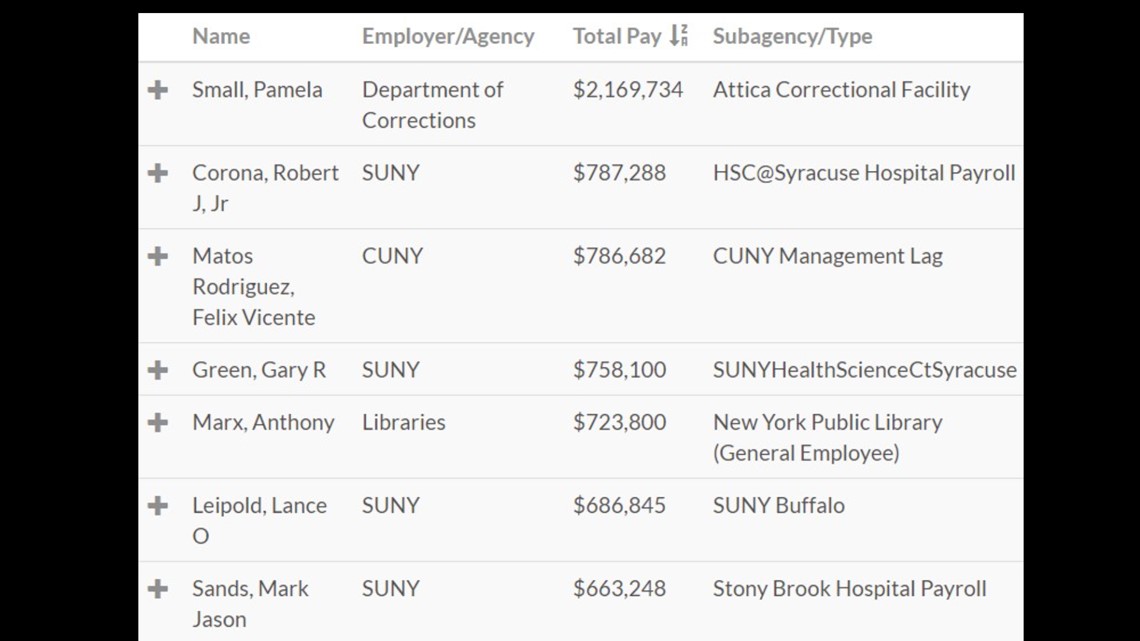Image resolution: width=1140 pixels, height=641 pixels.
Task: Expand the Small, Pamela row
Action: coord(158,90)
